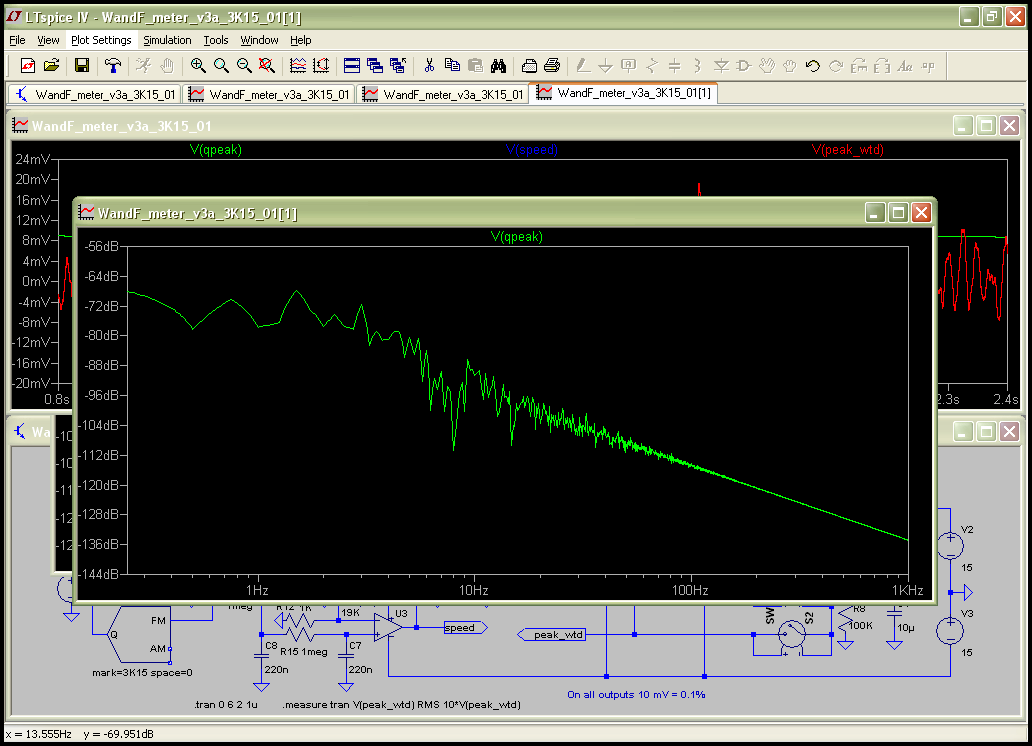
Task: Open Control Panel hammer icon
Action: pyautogui.click(x=113, y=66)
